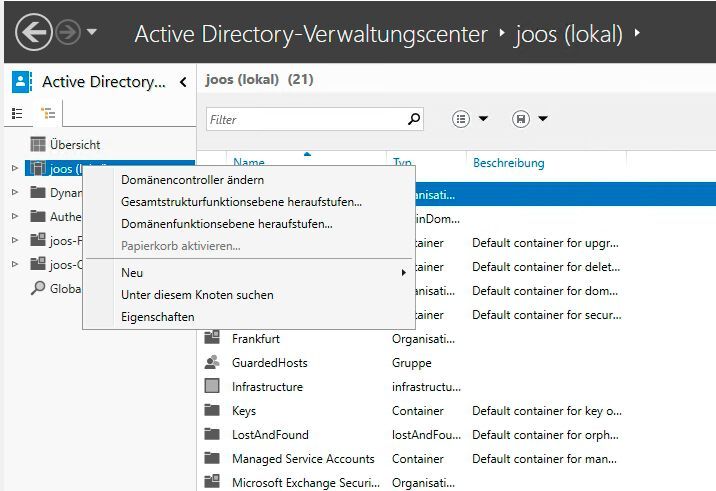Click the back navigation arrow
The height and width of the screenshot is (491, 716).
point(33,32)
